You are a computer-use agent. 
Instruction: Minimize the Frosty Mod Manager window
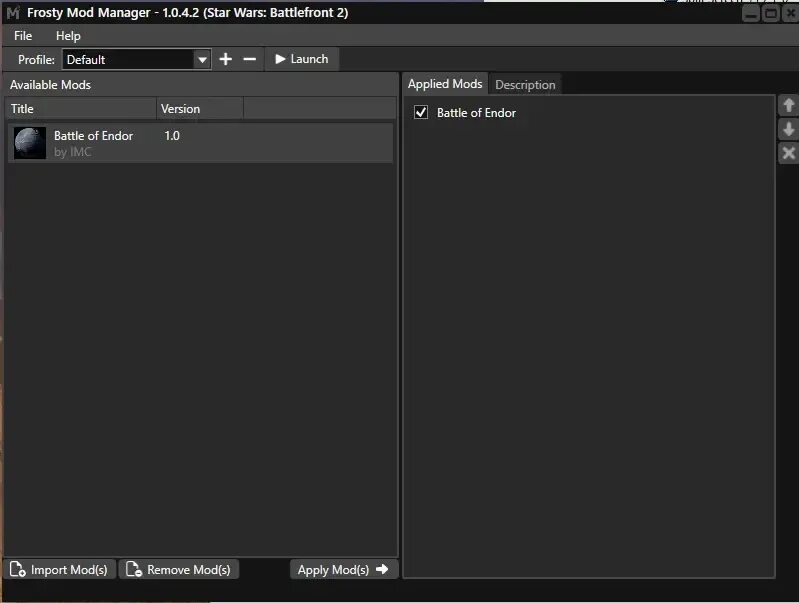coord(751,14)
